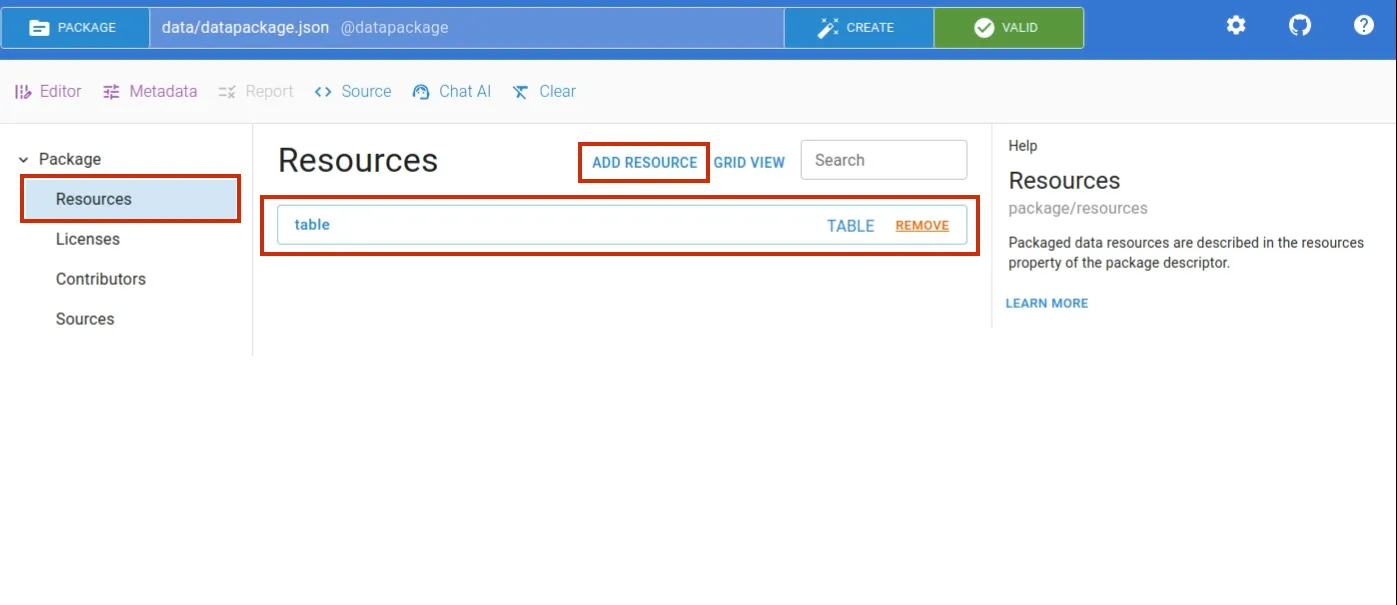The image size is (1397, 605).
Task: Select Resources in the sidebar
Action: 94,199
